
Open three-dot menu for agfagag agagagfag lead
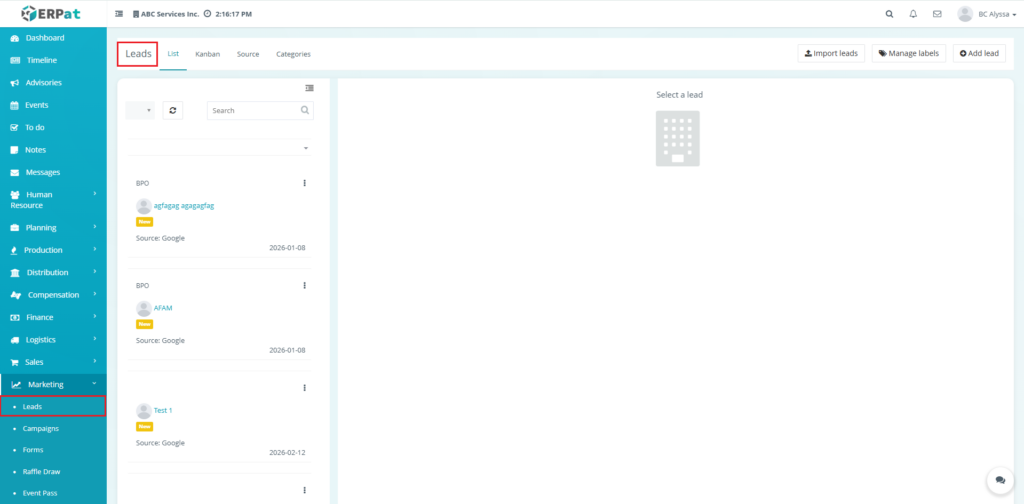(304, 183)
